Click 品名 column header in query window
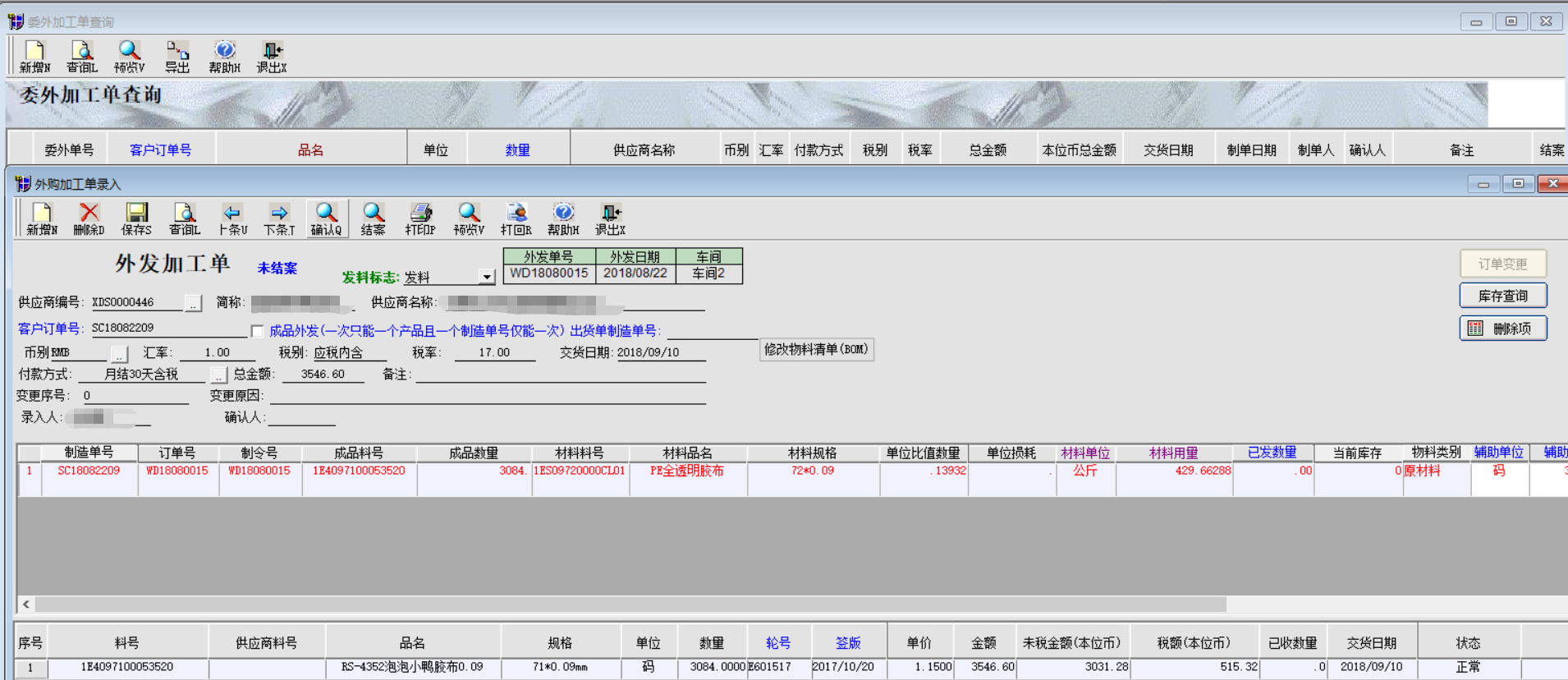This screenshot has width=1568, height=680. click(311, 149)
